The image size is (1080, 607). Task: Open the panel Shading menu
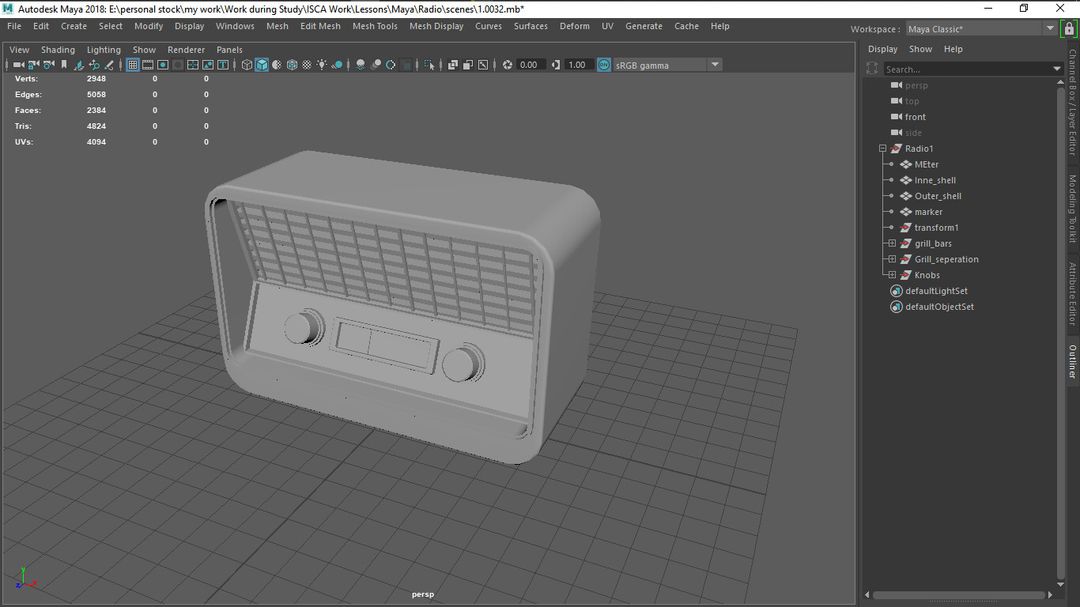[58, 50]
